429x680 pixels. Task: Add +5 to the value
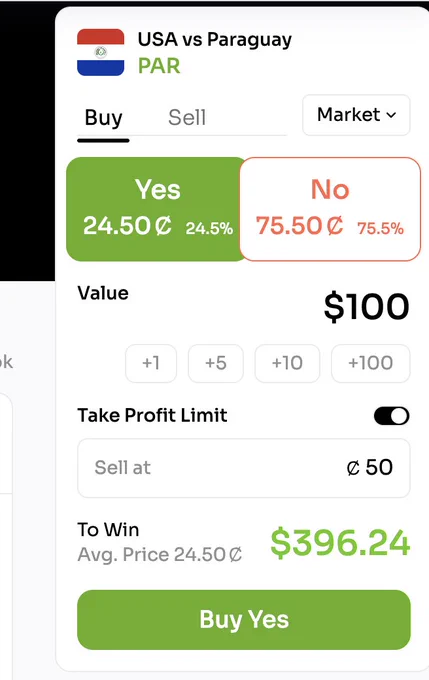(x=216, y=363)
